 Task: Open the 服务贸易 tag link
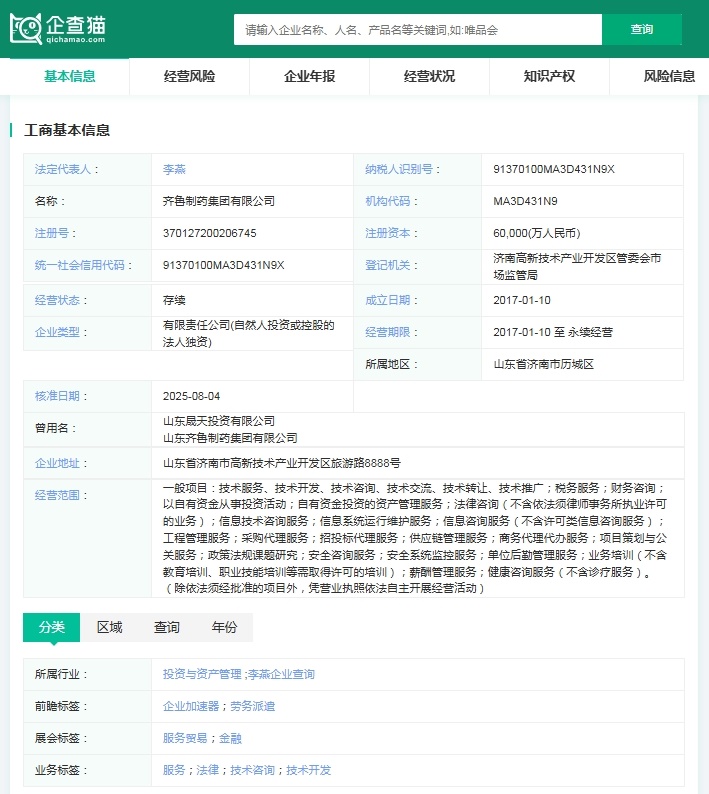185,738
